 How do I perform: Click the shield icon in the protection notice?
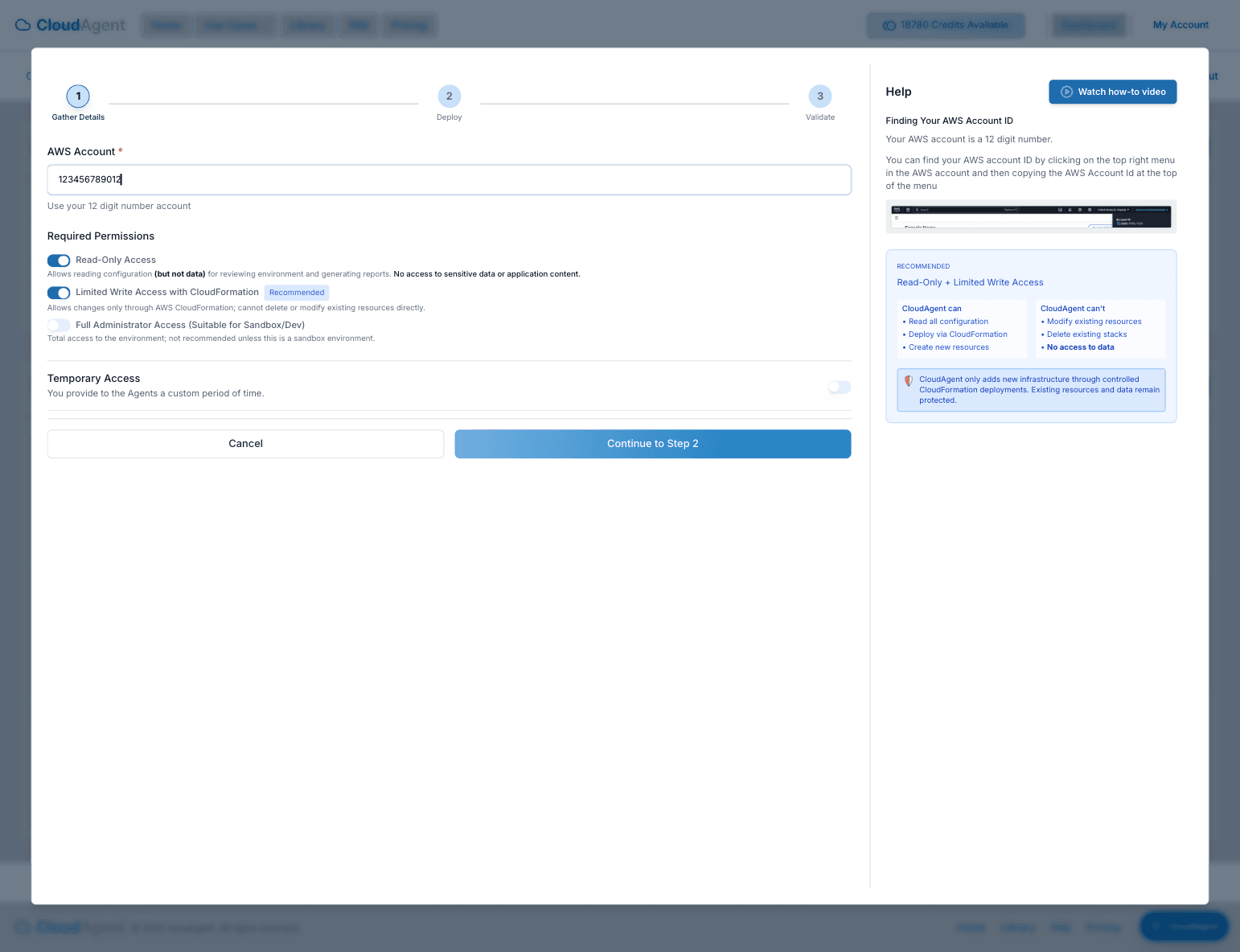tap(909, 379)
